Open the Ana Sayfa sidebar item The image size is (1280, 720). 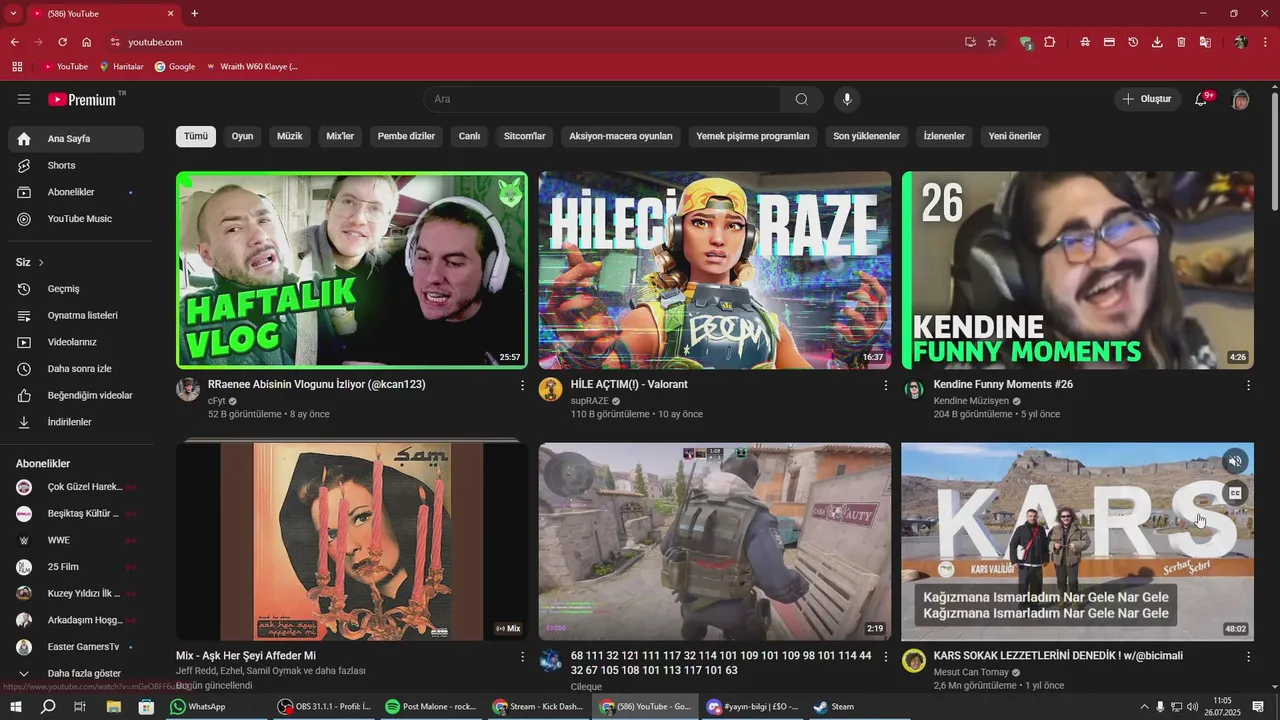76,139
